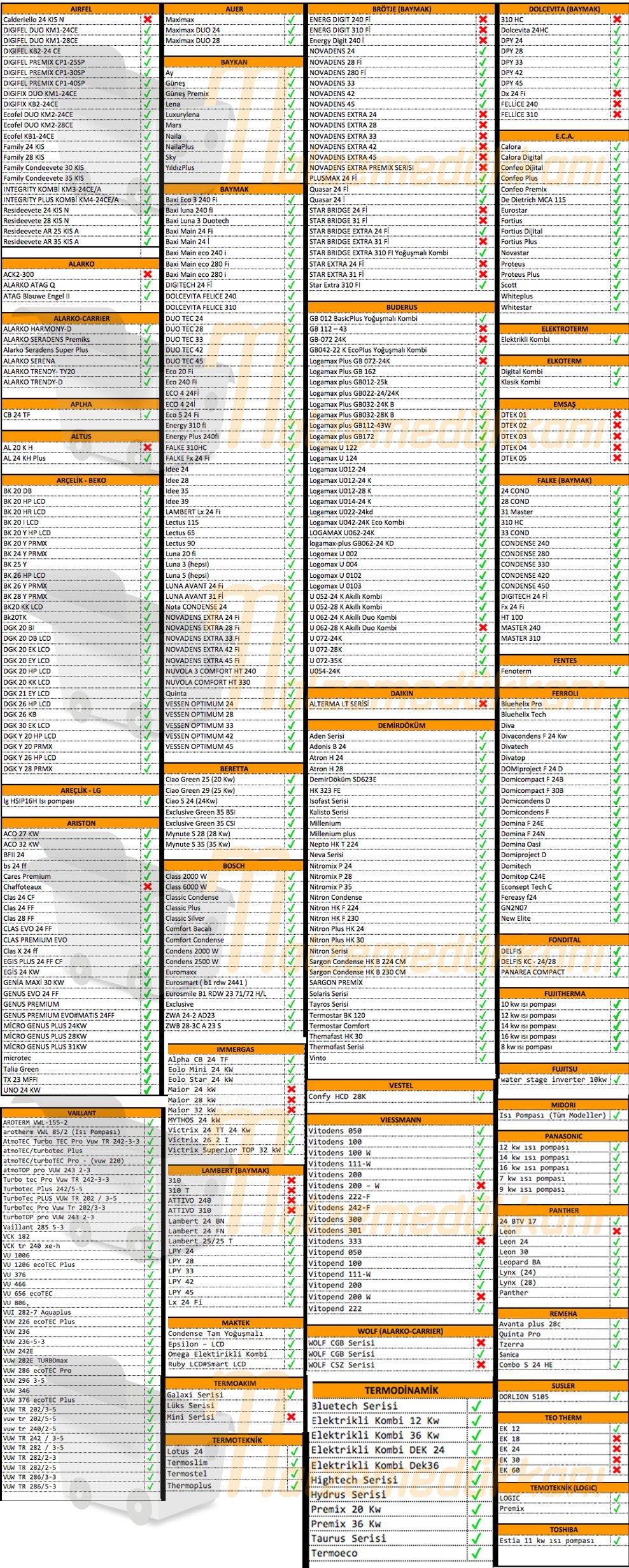Click green check for Confy HCD 28K

click(481, 1096)
